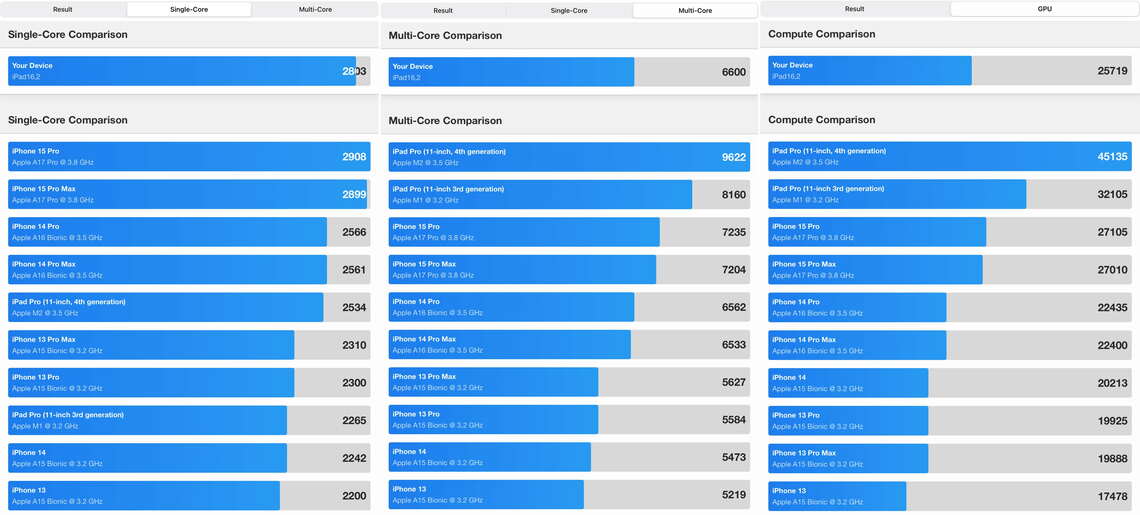1140x515 pixels.
Task: Click the iPhone 13 Pro row scoring 5584
Action: (569, 420)
